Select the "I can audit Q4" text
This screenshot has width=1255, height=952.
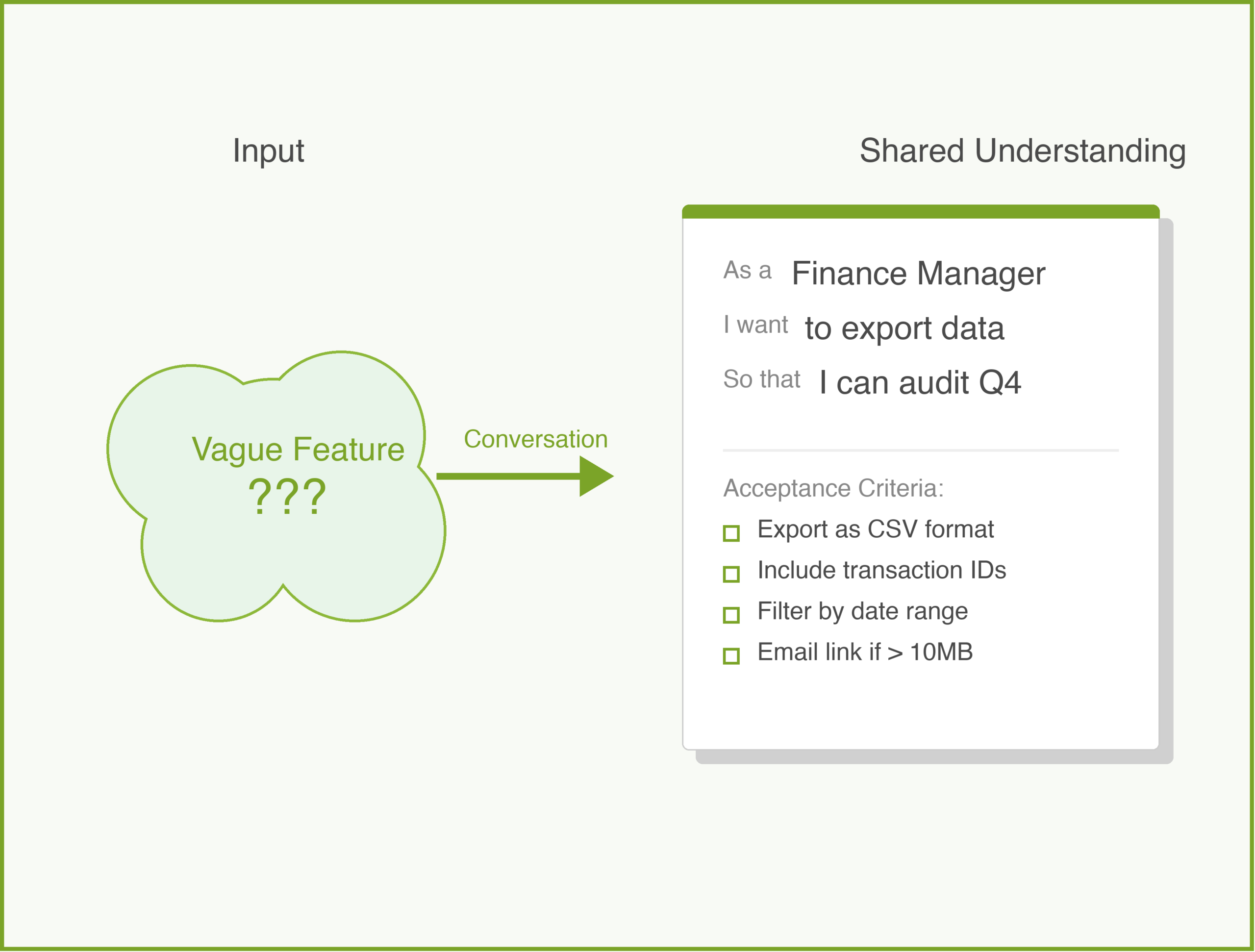click(x=920, y=382)
